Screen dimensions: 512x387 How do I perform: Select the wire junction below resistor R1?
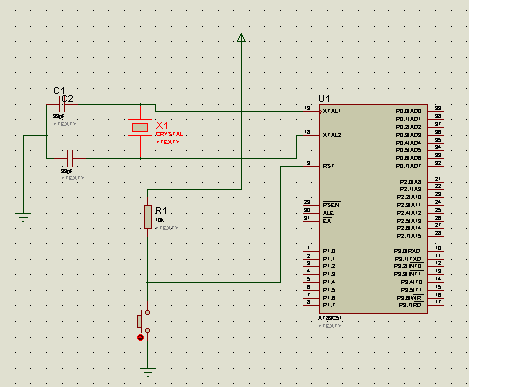pos(147,282)
